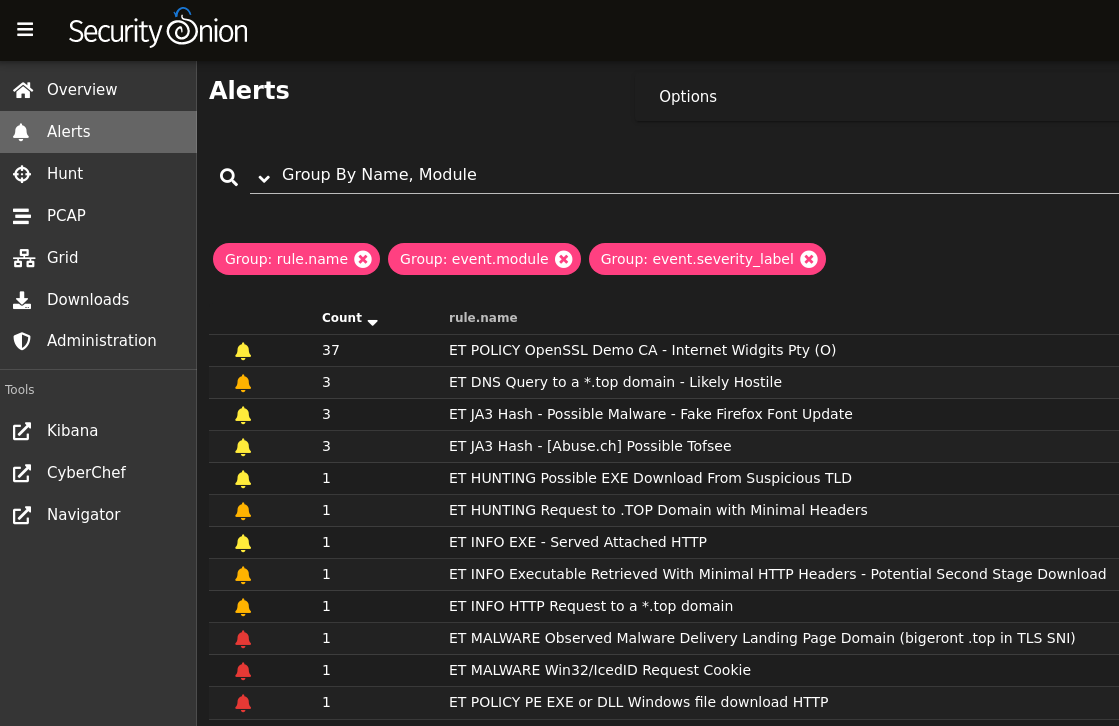Acknowledge the Fake Firefox Font Update alert bell
The width and height of the screenshot is (1119, 726).
[243, 415]
